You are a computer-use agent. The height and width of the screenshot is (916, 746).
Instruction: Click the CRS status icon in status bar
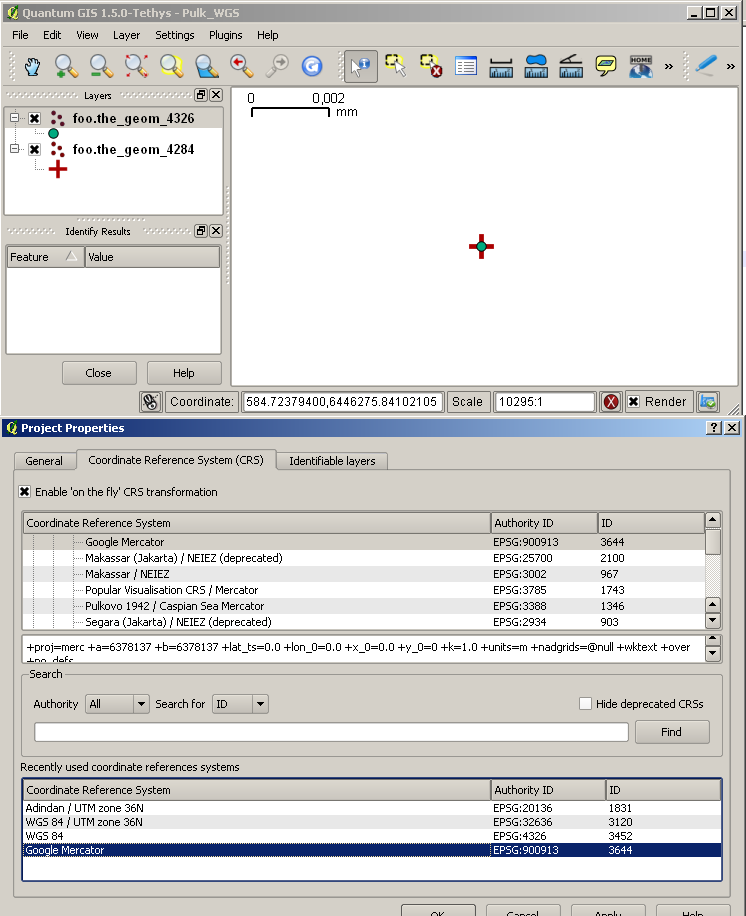pos(708,402)
